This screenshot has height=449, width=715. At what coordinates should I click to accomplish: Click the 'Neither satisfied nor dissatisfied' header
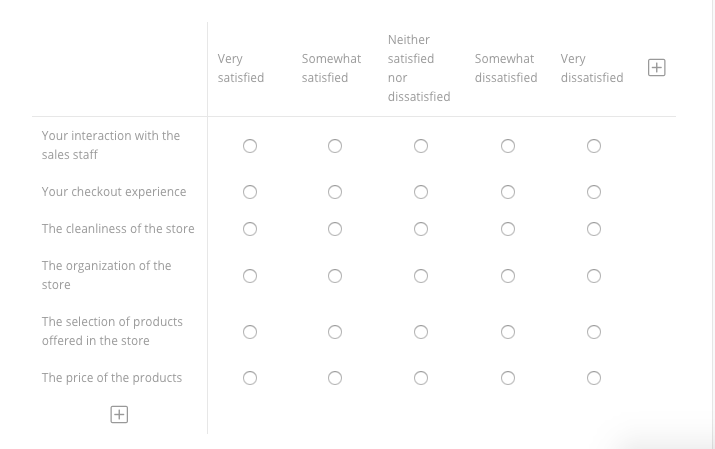(418, 68)
